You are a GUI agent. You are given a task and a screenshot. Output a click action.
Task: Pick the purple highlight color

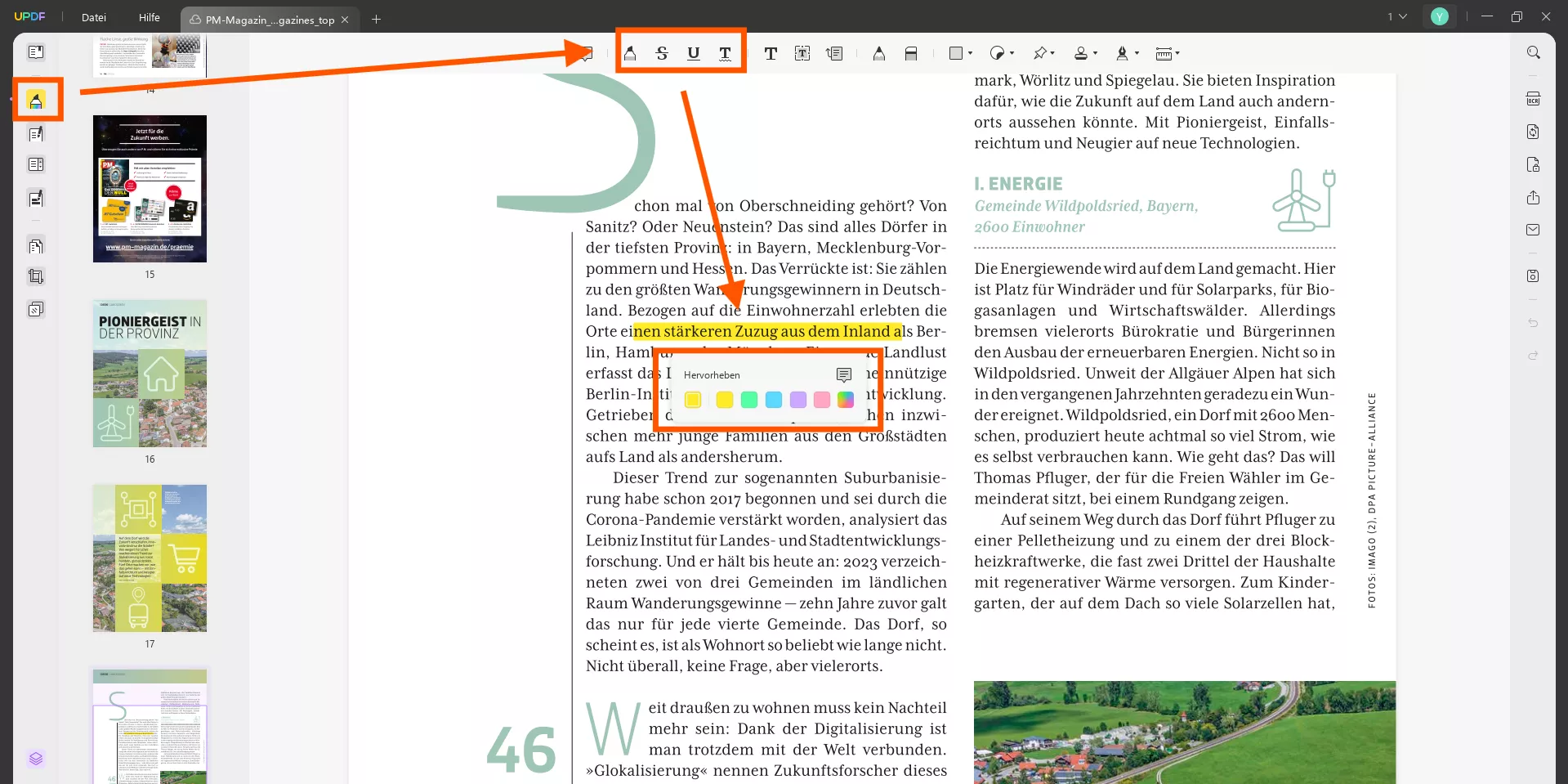798,400
